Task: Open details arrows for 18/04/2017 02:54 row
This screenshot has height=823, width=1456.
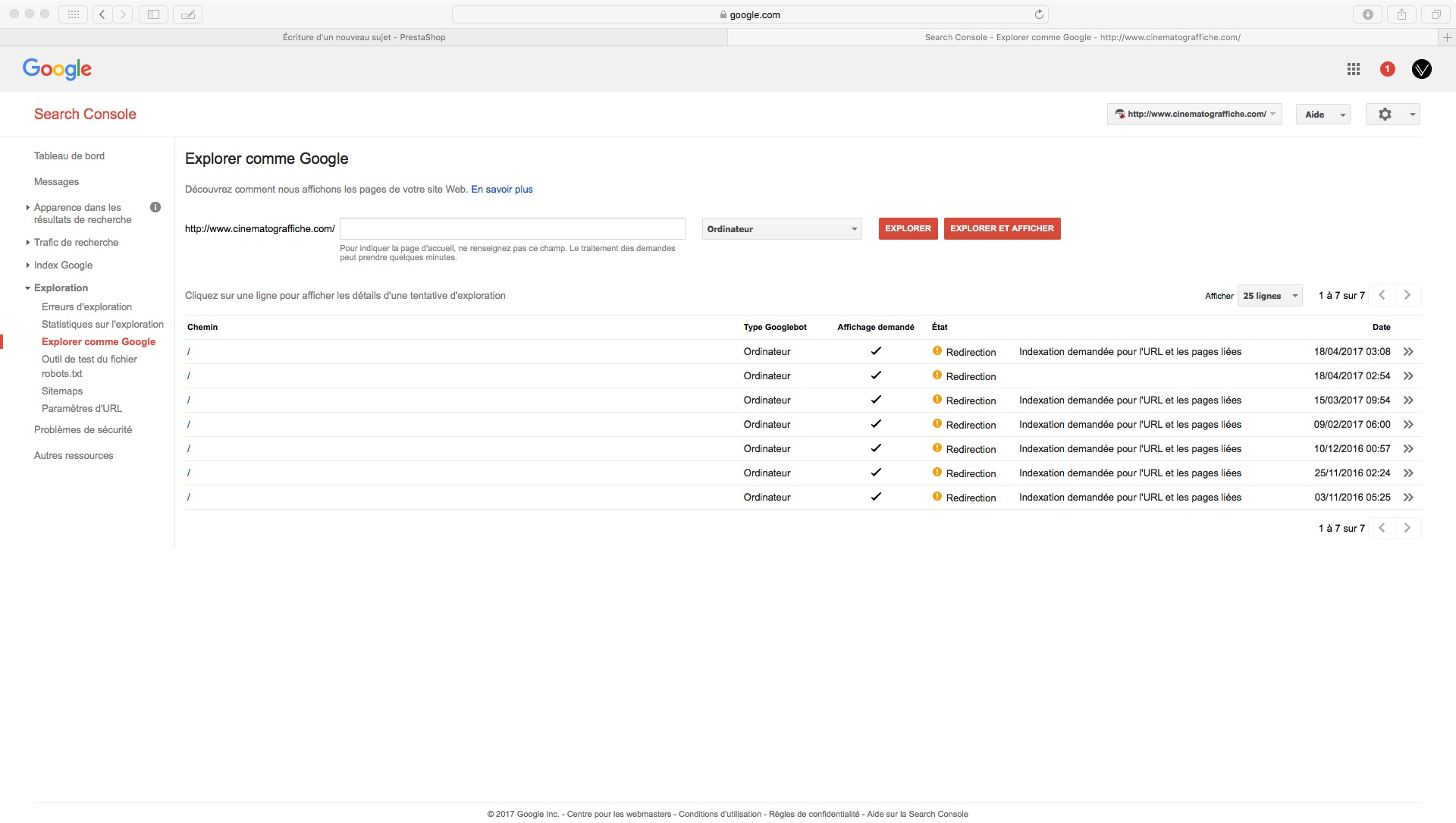Action: (x=1408, y=376)
